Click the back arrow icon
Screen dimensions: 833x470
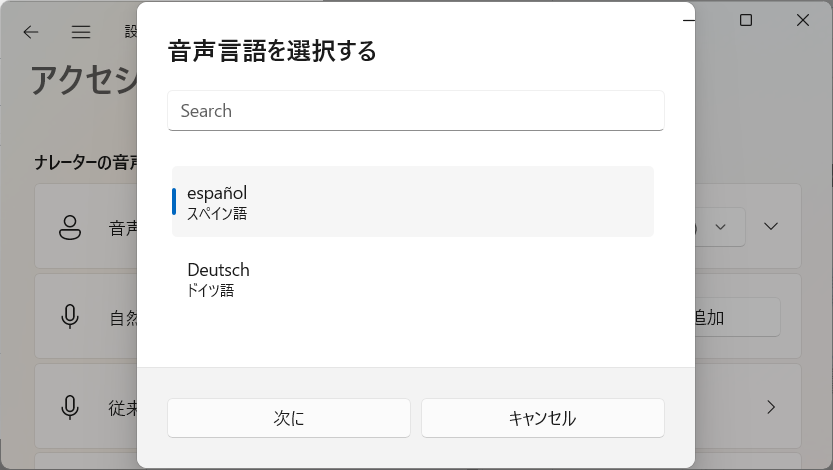[x=31, y=32]
